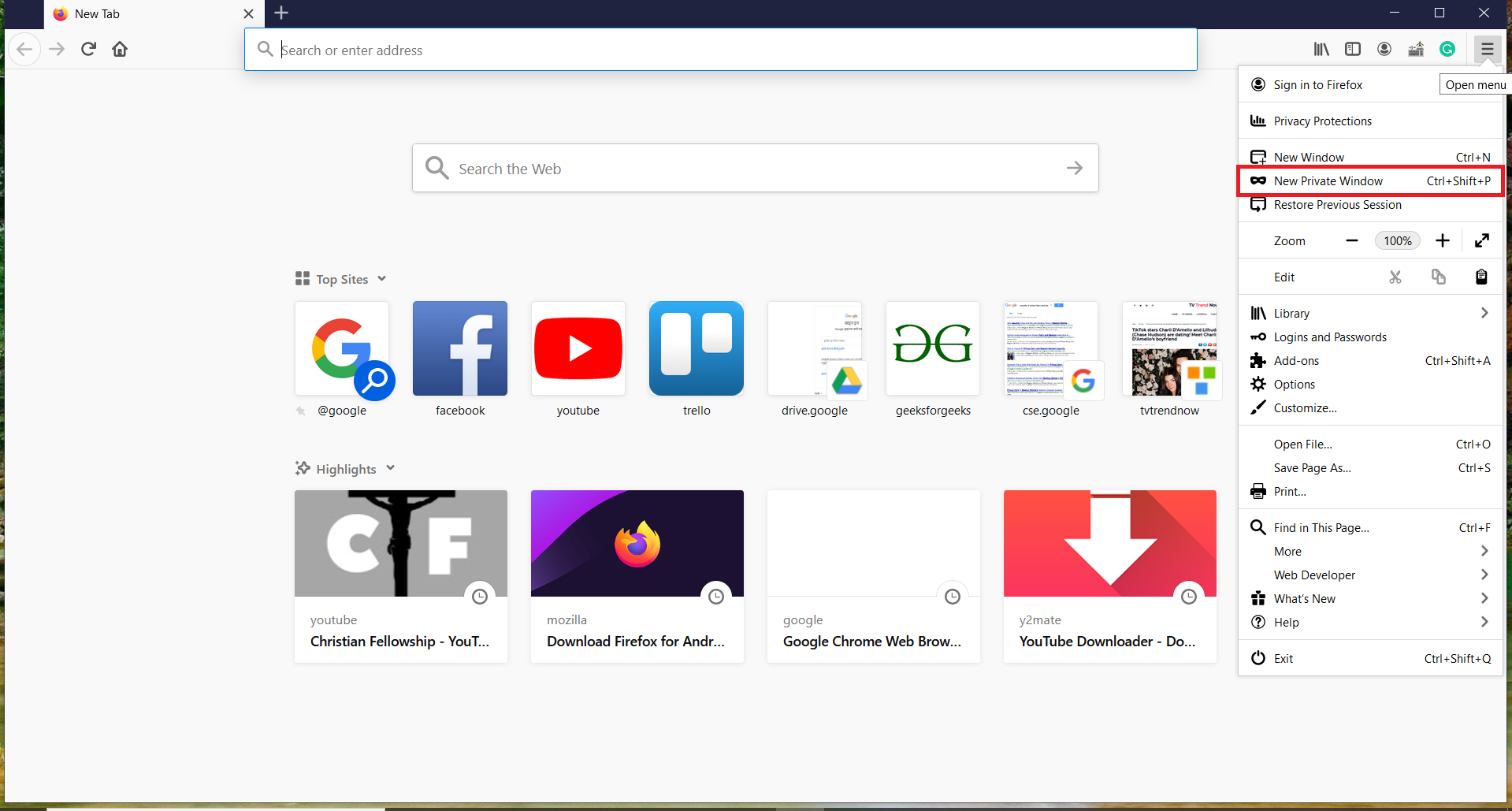Collapse the Top Sites section
1512x811 pixels.
[382, 278]
